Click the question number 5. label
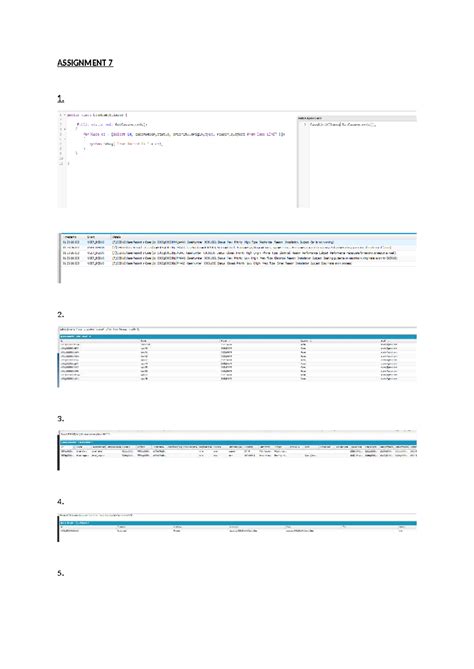Image resolution: width=474 pixels, height=669 pixels. point(61,573)
